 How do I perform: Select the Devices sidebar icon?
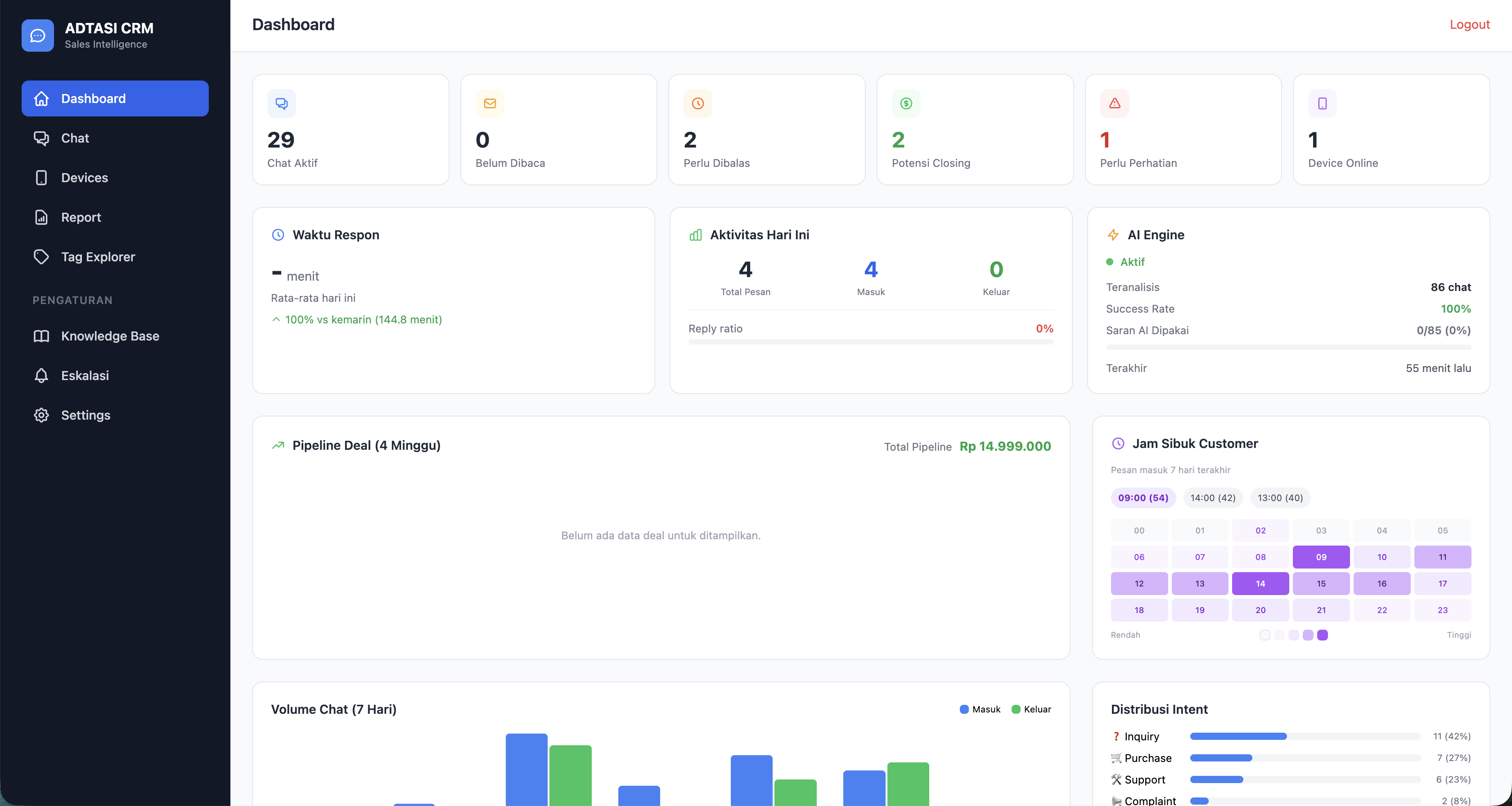pyautogui.click(x=41, y=177)
